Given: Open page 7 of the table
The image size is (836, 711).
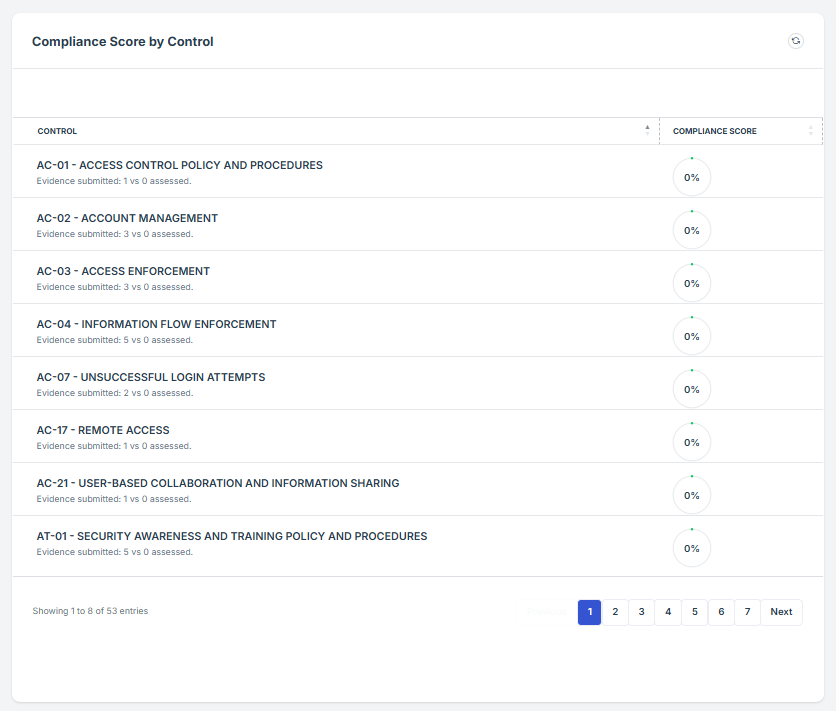Looking at the screenshot, I should tap(747, 612).
